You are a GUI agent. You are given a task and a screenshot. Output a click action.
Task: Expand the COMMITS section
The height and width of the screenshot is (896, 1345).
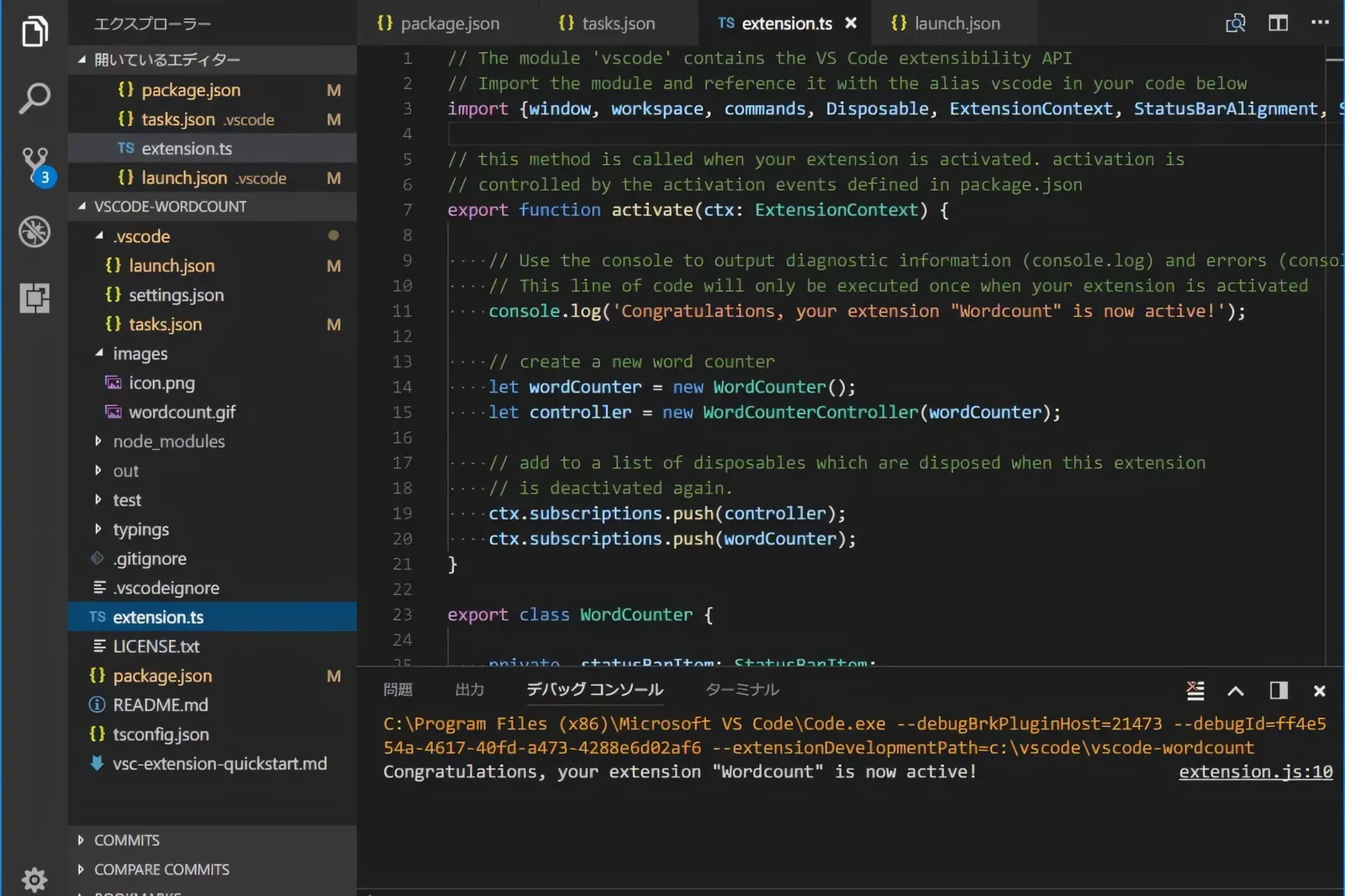coord(212,840)
